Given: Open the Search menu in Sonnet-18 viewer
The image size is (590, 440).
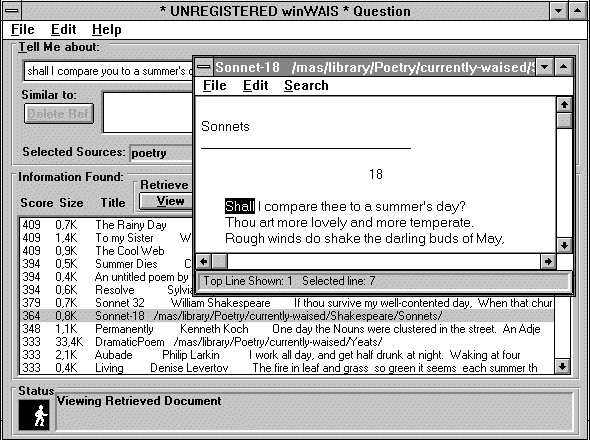Looking at the screenshot, I should pos(306,85).
